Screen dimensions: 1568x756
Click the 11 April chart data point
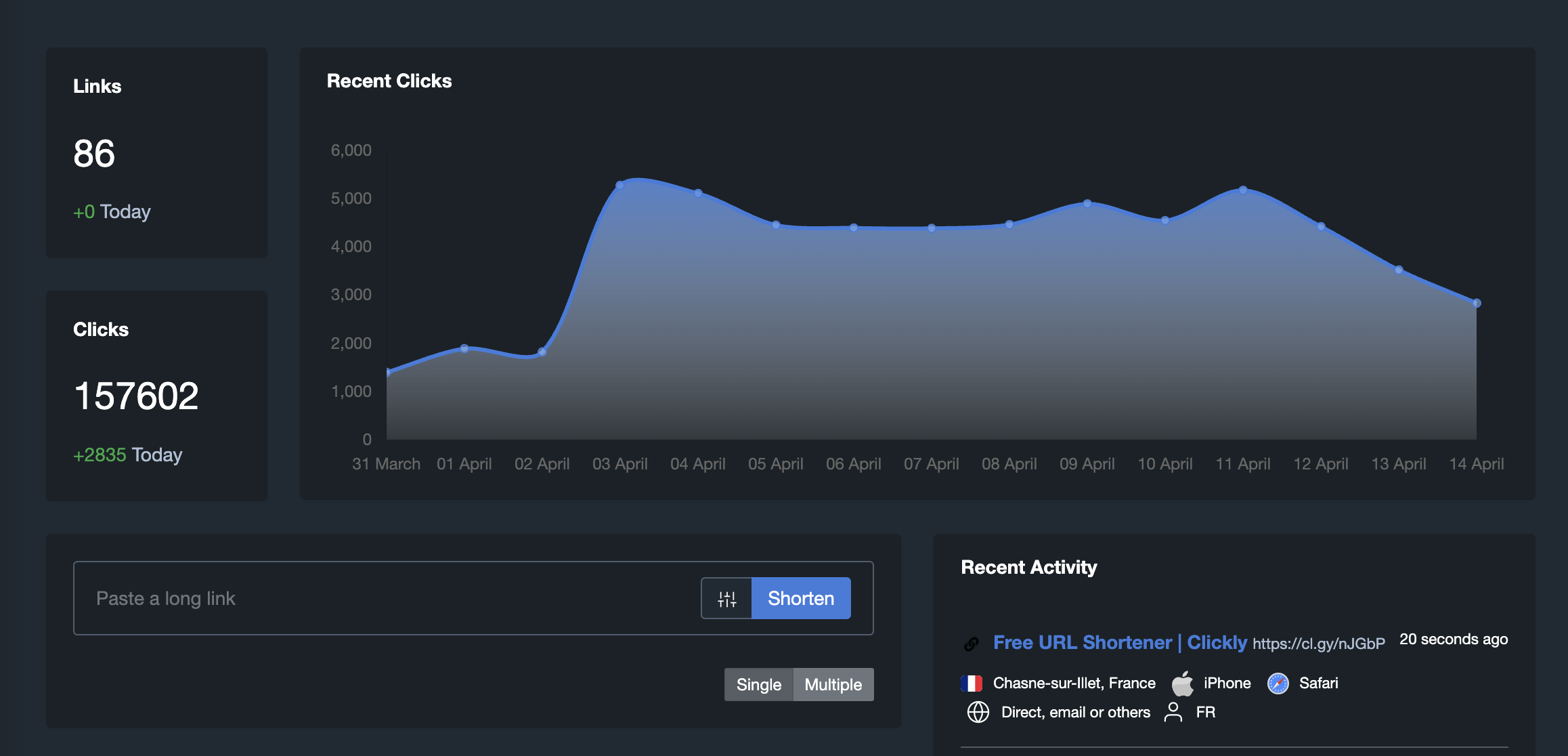(1243, 190)
